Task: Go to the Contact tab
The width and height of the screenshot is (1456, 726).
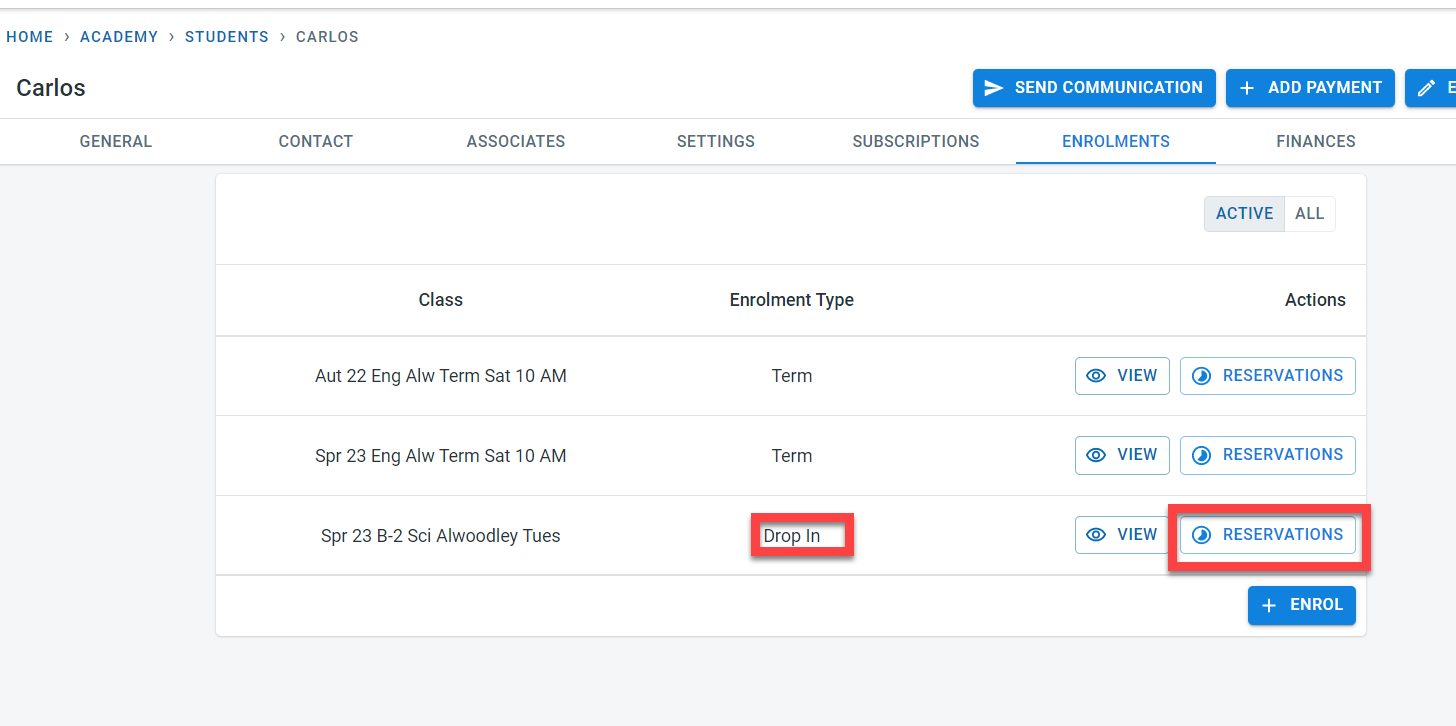Action: (315, 141)
